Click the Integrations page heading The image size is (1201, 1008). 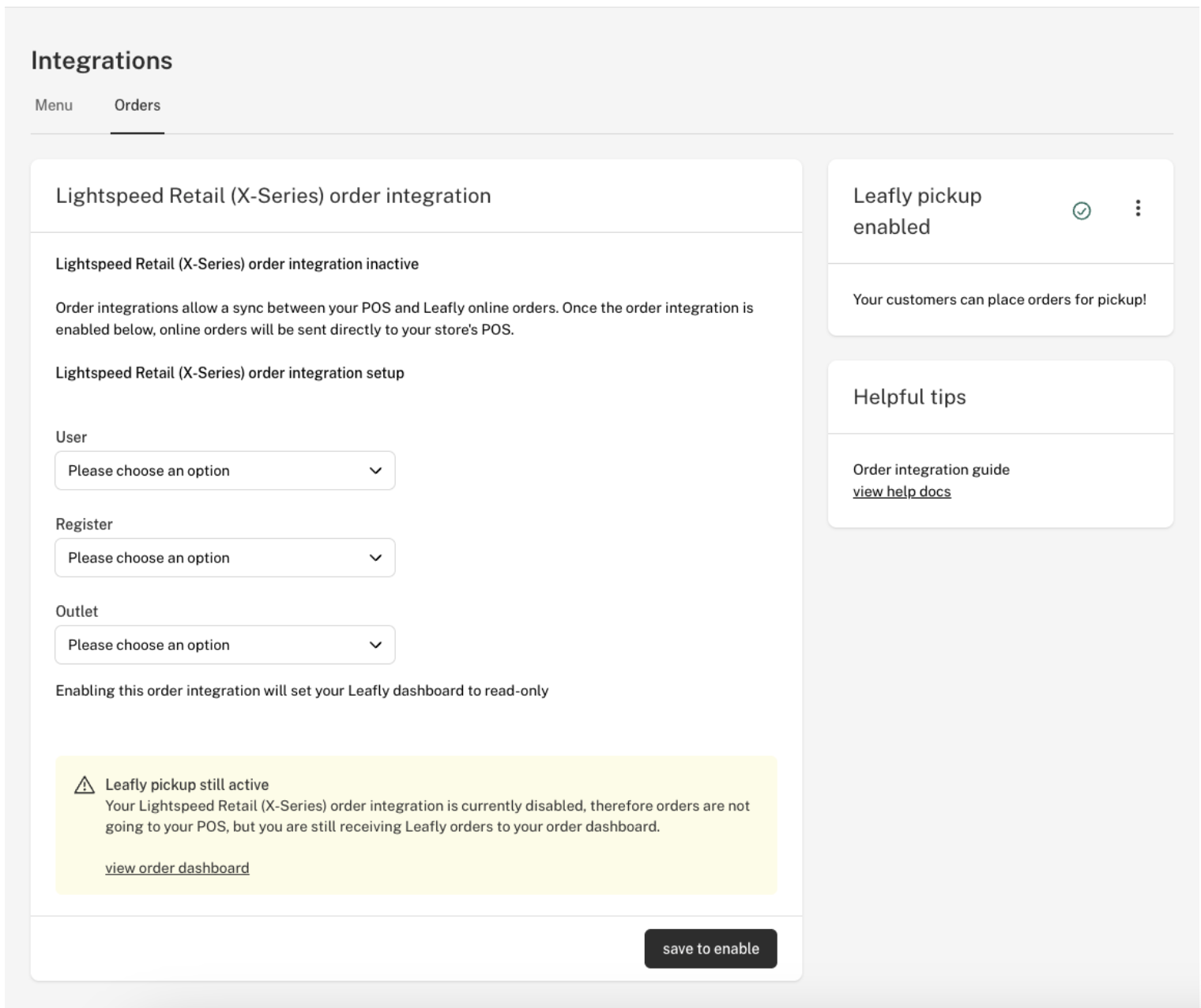[102, 61]
